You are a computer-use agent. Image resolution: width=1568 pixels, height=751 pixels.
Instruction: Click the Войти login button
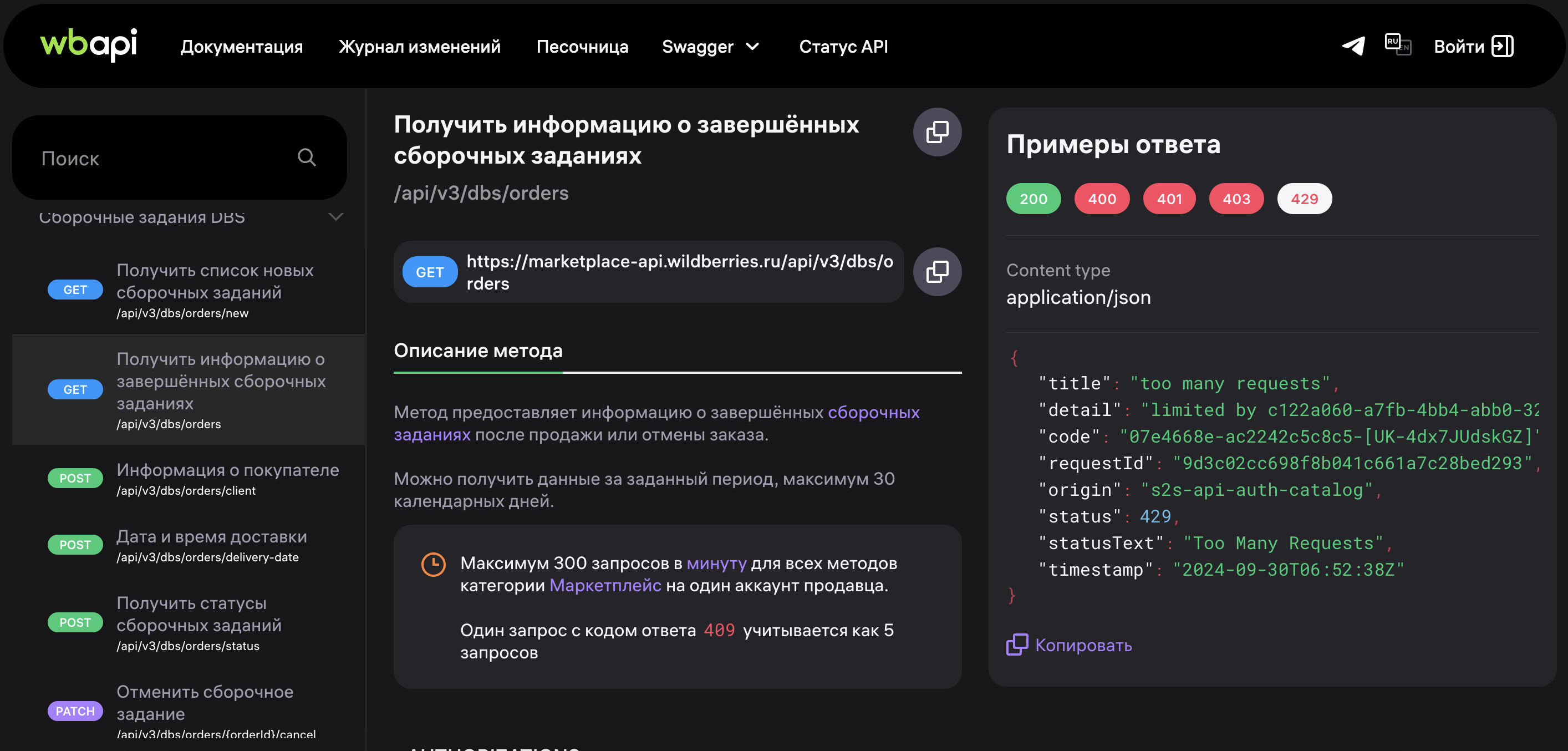click(1474, 46)
